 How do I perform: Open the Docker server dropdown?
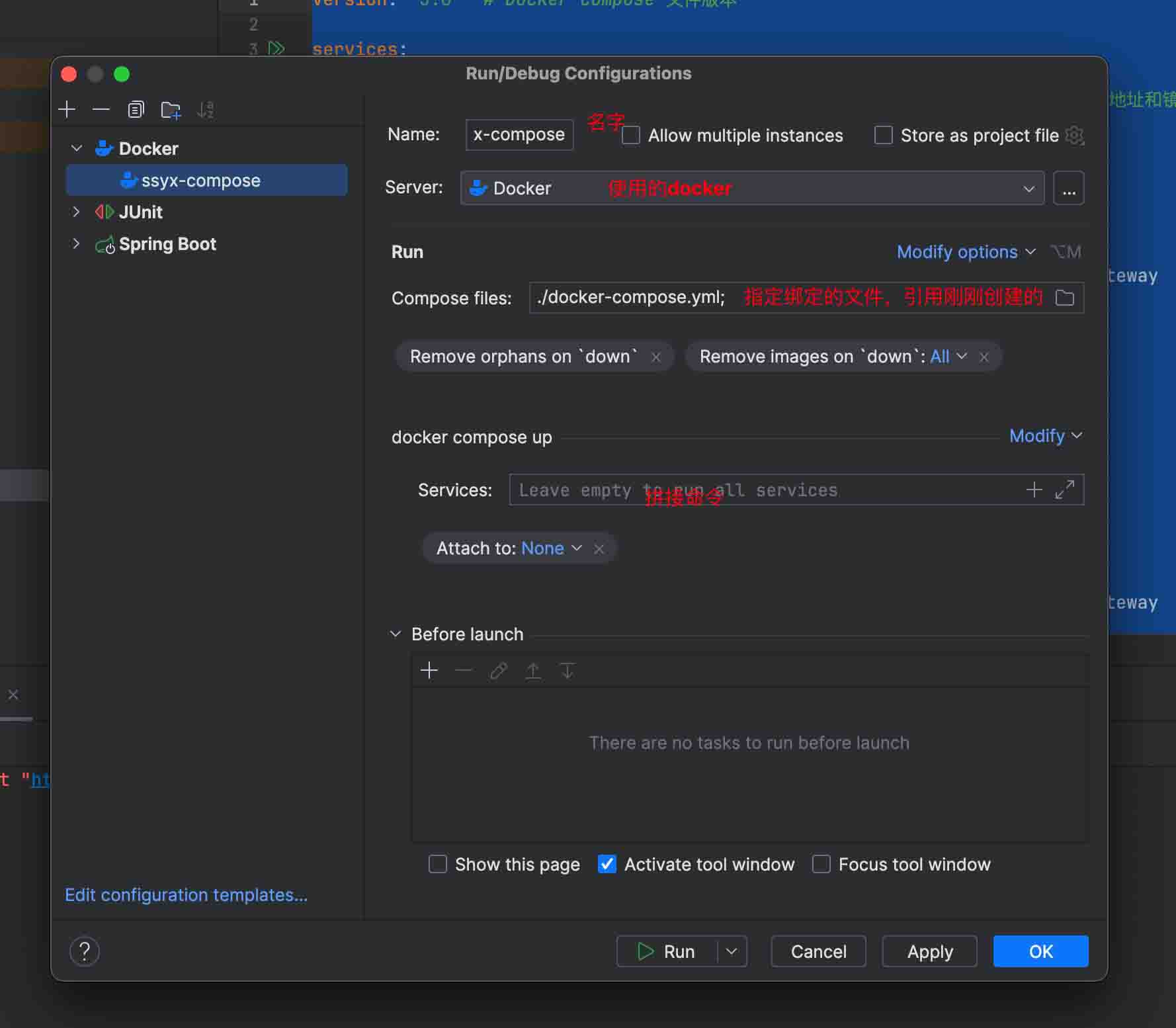[753, 189]
